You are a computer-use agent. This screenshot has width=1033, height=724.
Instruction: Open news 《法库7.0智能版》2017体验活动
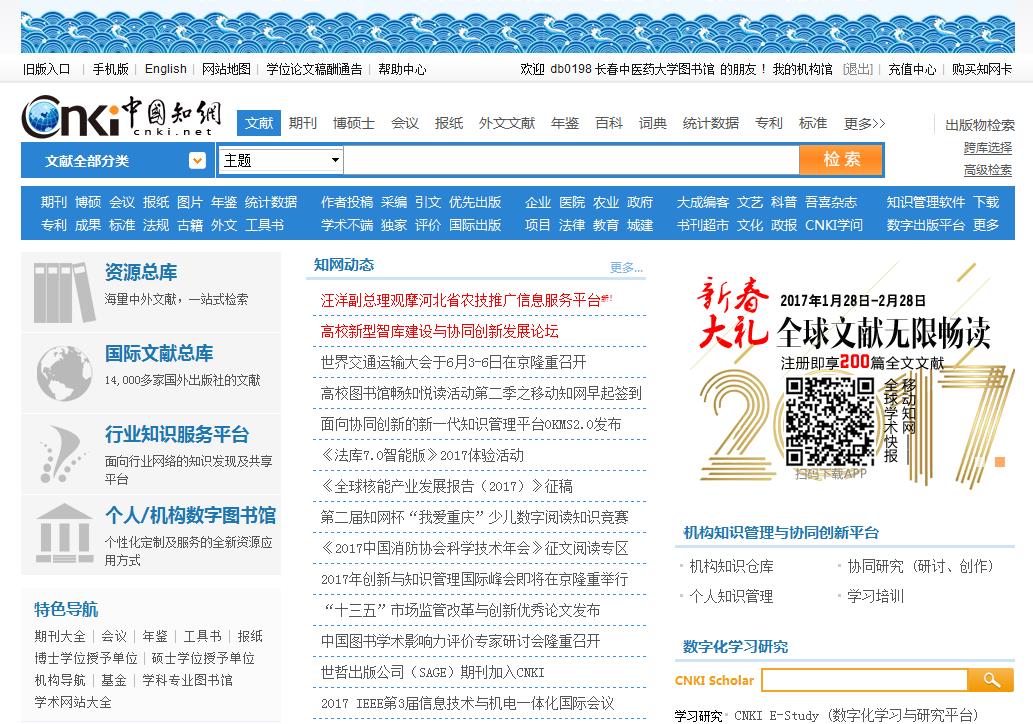[x=422, y=455]
